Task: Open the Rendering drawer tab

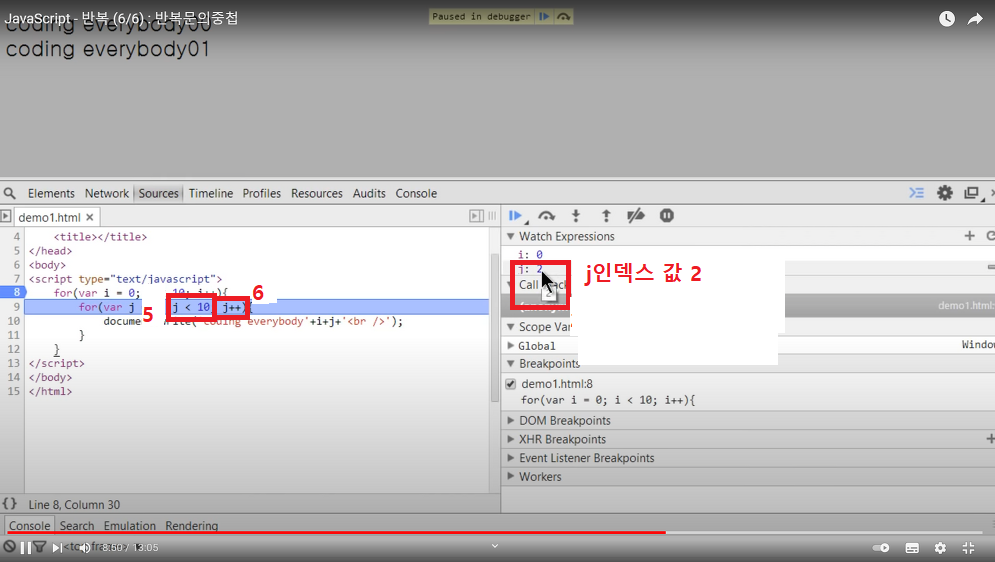Action: (x=192, y=525)
